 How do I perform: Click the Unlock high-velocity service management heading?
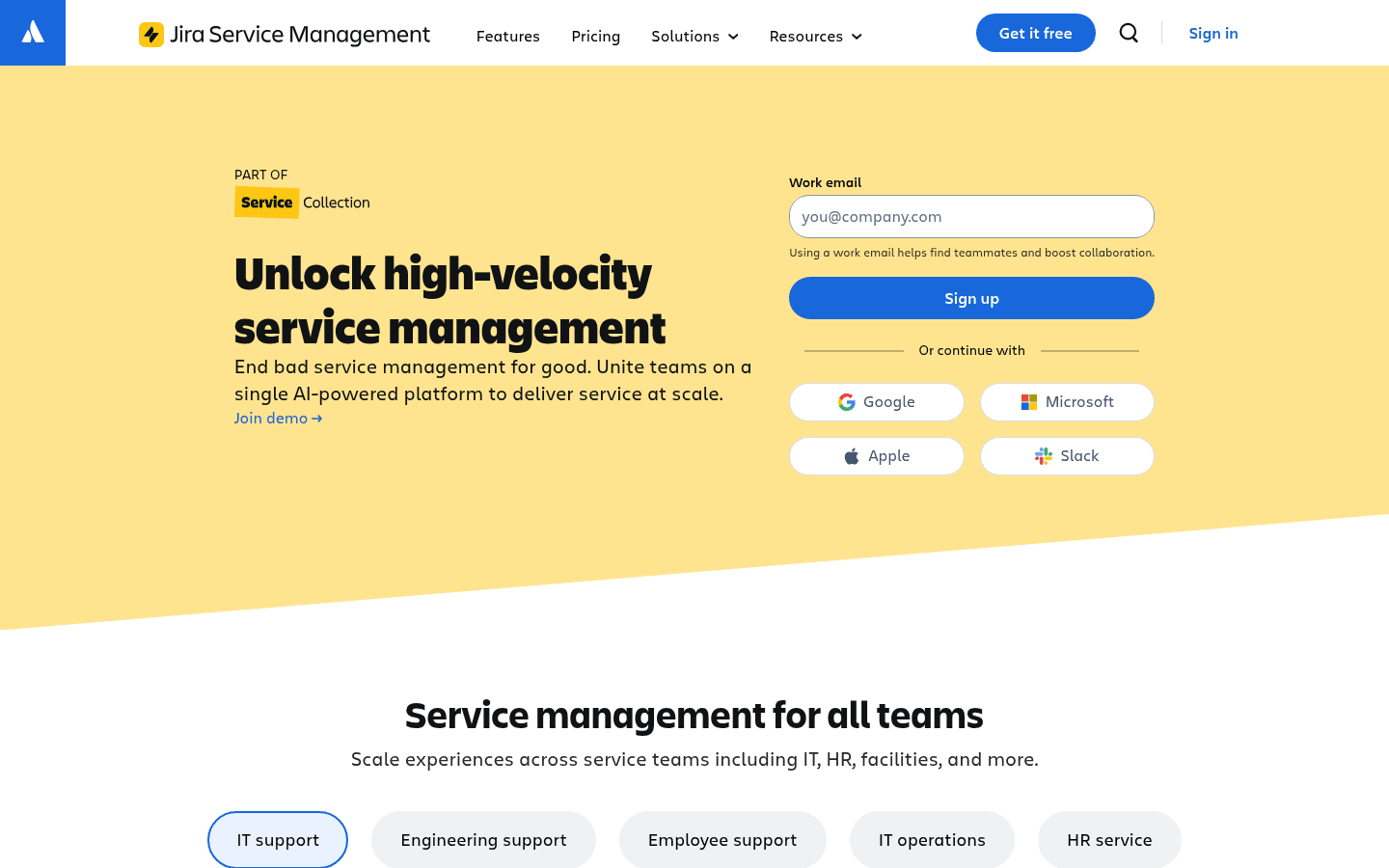450,300
